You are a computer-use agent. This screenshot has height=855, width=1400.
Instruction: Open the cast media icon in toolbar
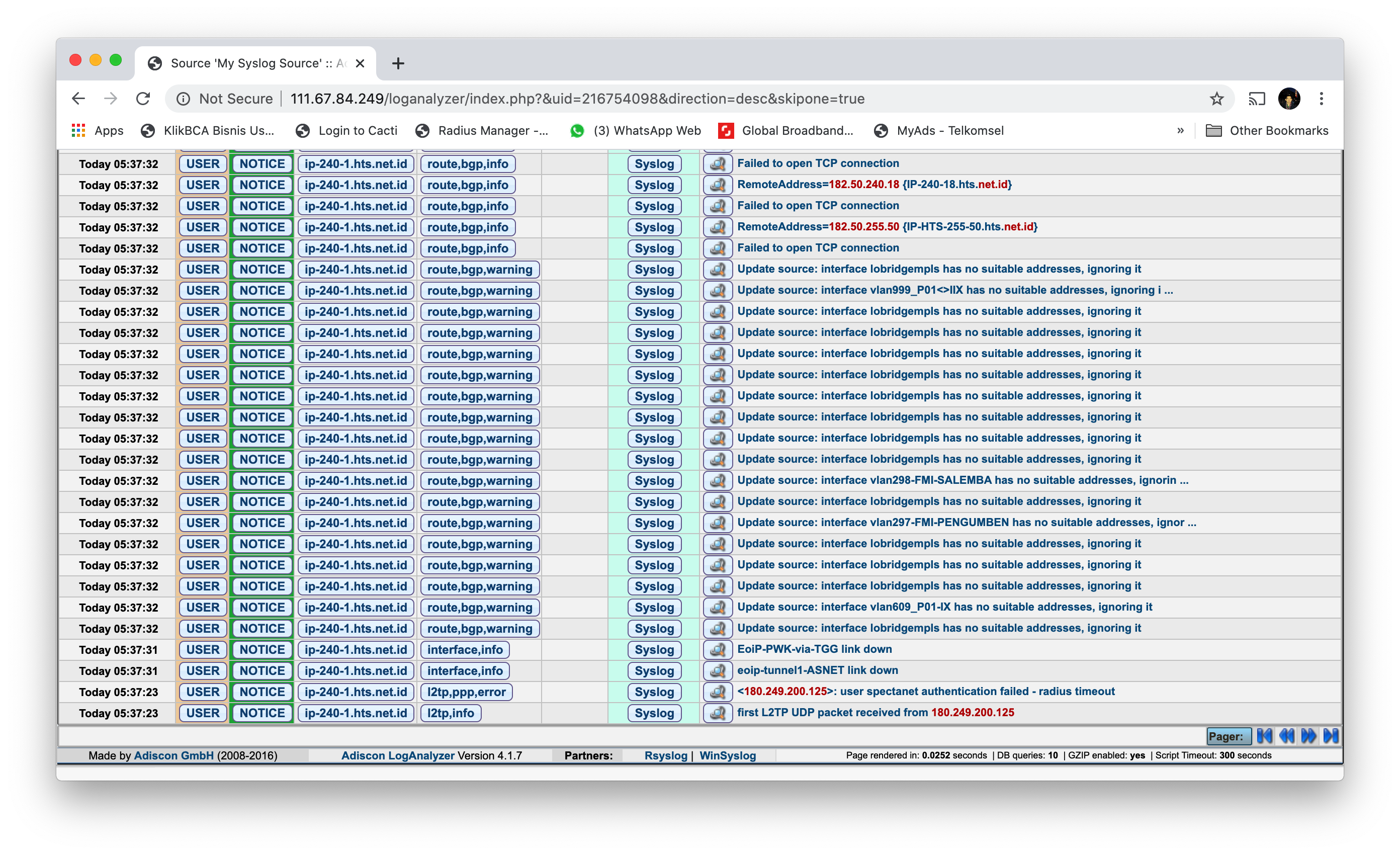pyautogui.click(x=1257, y=99)
